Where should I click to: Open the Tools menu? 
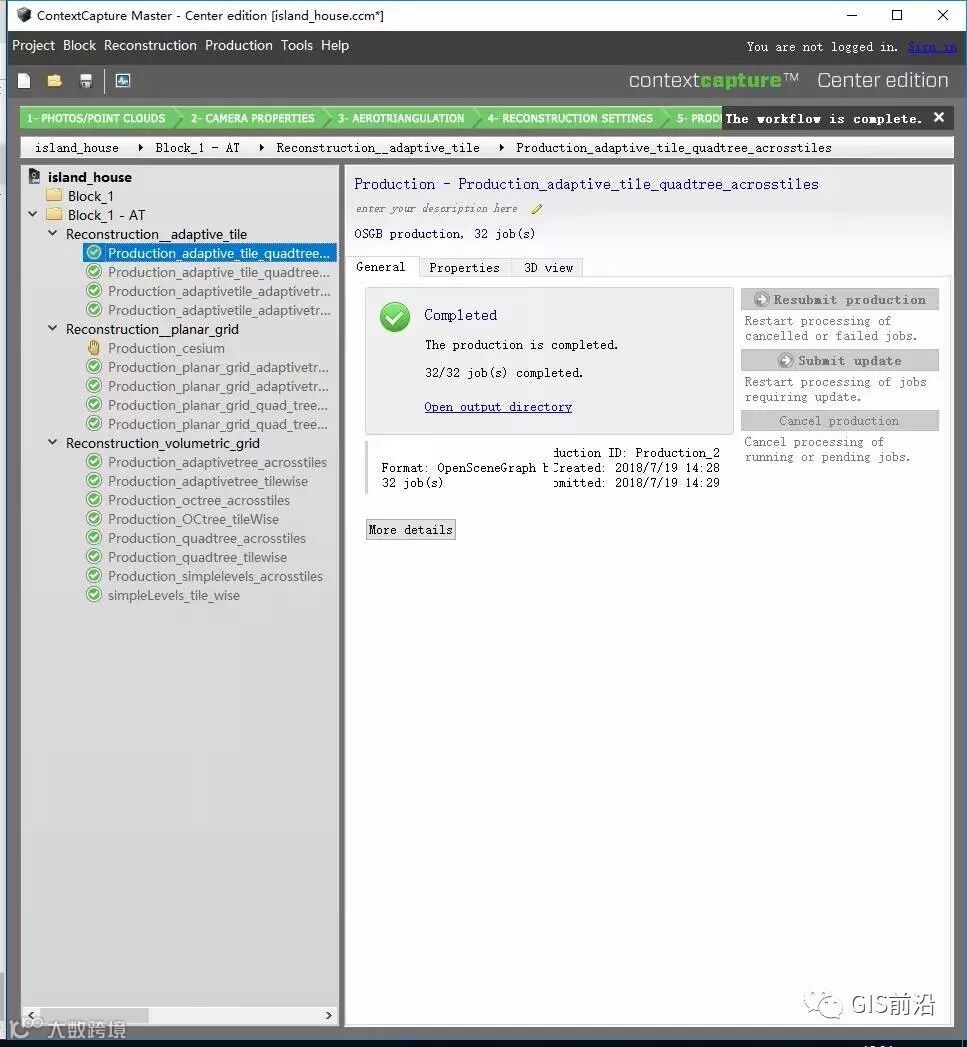coord(297,45)
